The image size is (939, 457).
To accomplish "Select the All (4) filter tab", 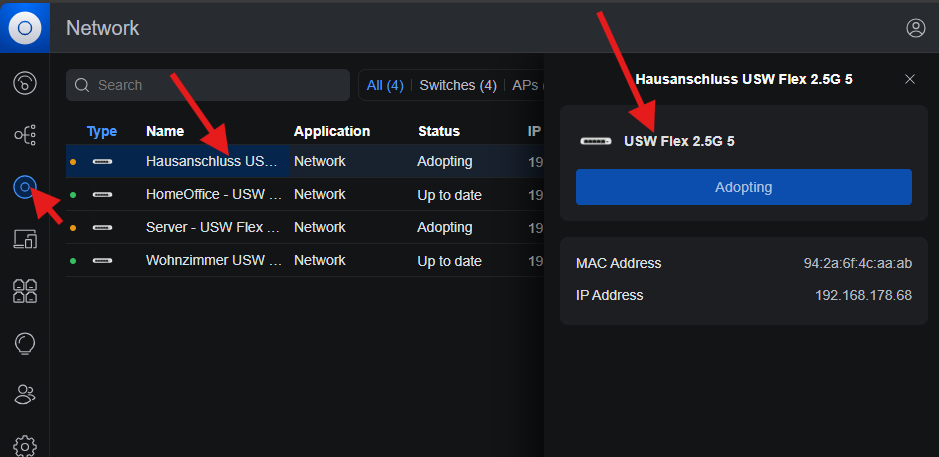I will [385, 85].
